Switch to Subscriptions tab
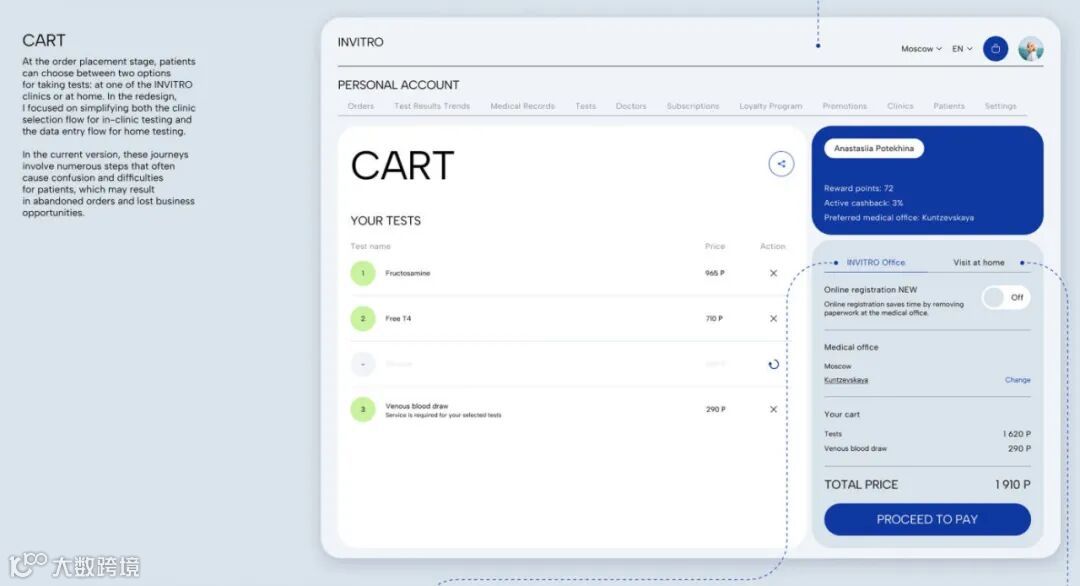1080x586 pixels. [x=693, y=106]
